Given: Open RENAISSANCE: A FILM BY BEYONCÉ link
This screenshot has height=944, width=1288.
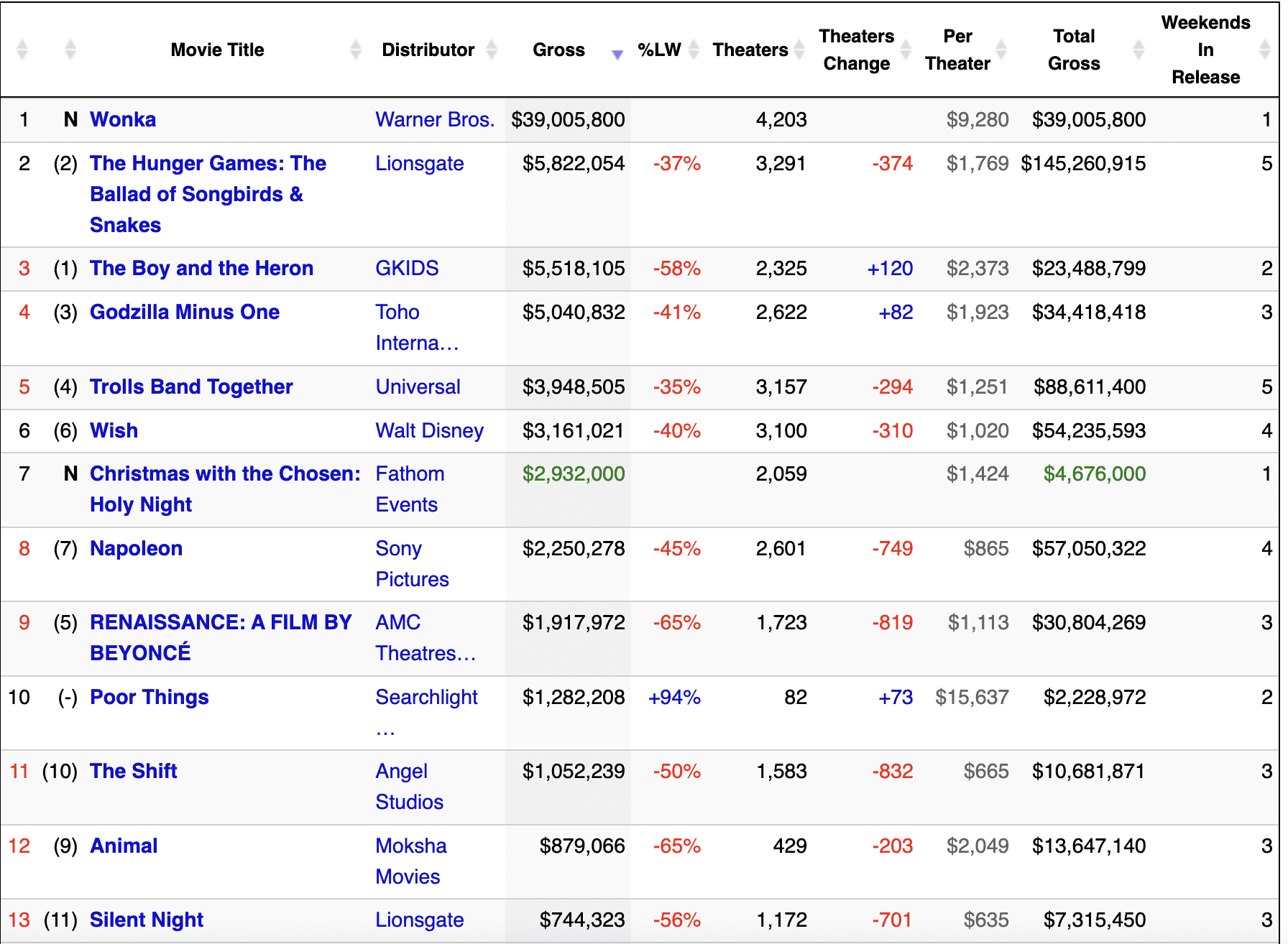Looking at the screenshot, I should [221, 638].
